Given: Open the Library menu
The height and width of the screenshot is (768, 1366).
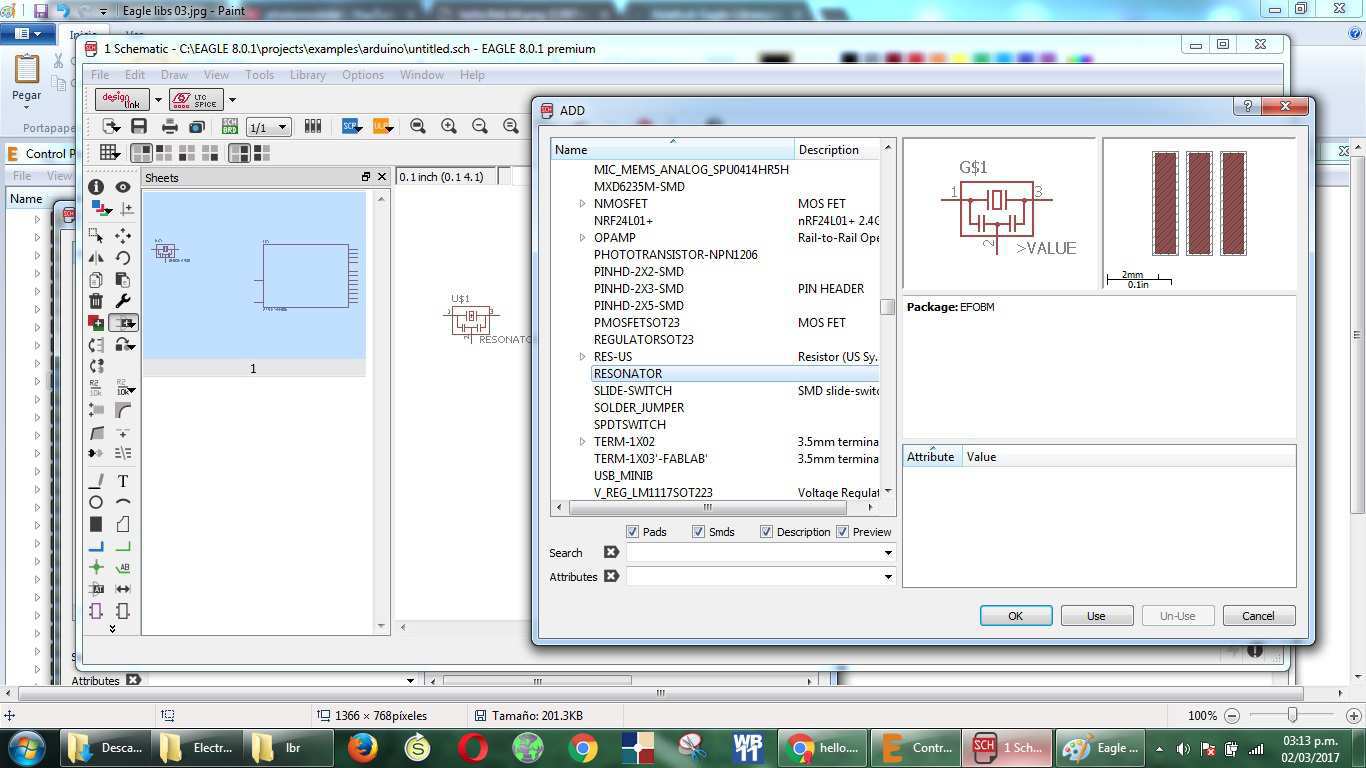Looking at the screenshot, I should click(x=308, y=75).
